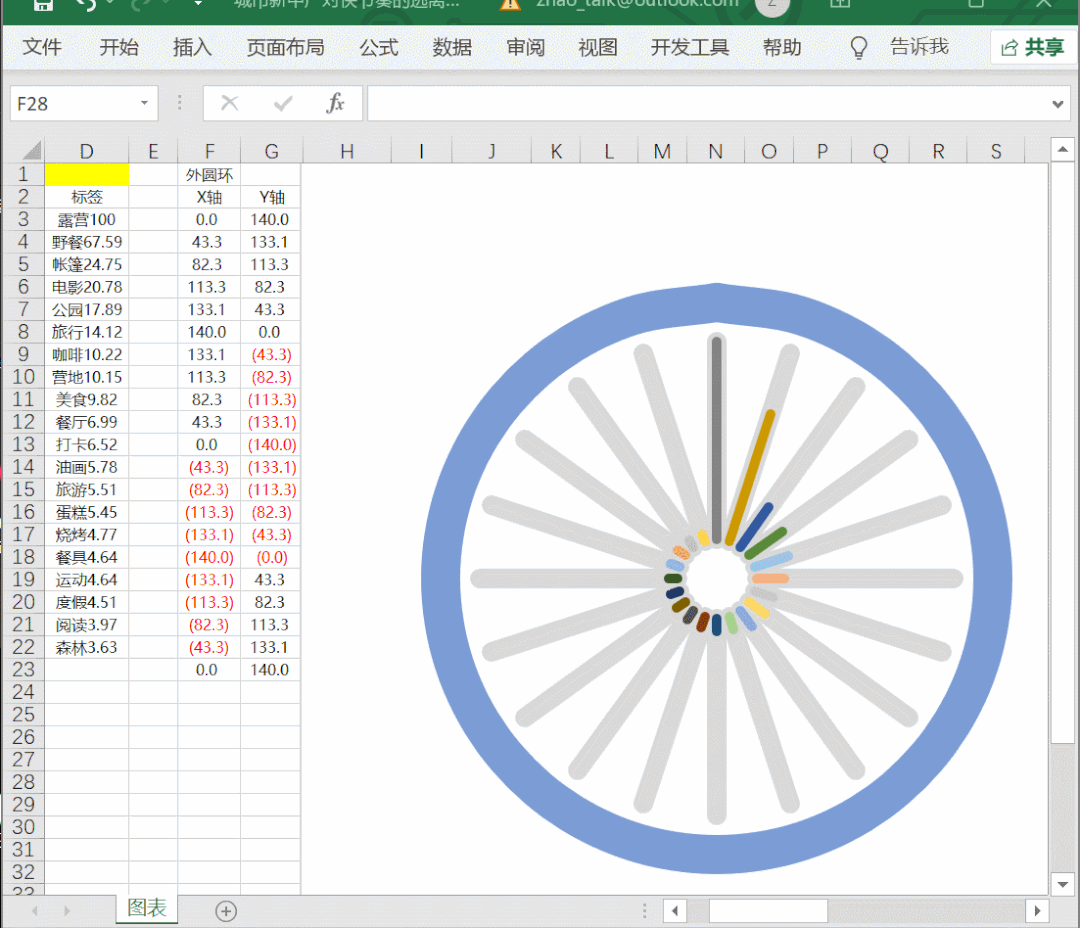The image size is (1080, 928).
Task: Select cell containing 露营100
Action: pos(86,220)
